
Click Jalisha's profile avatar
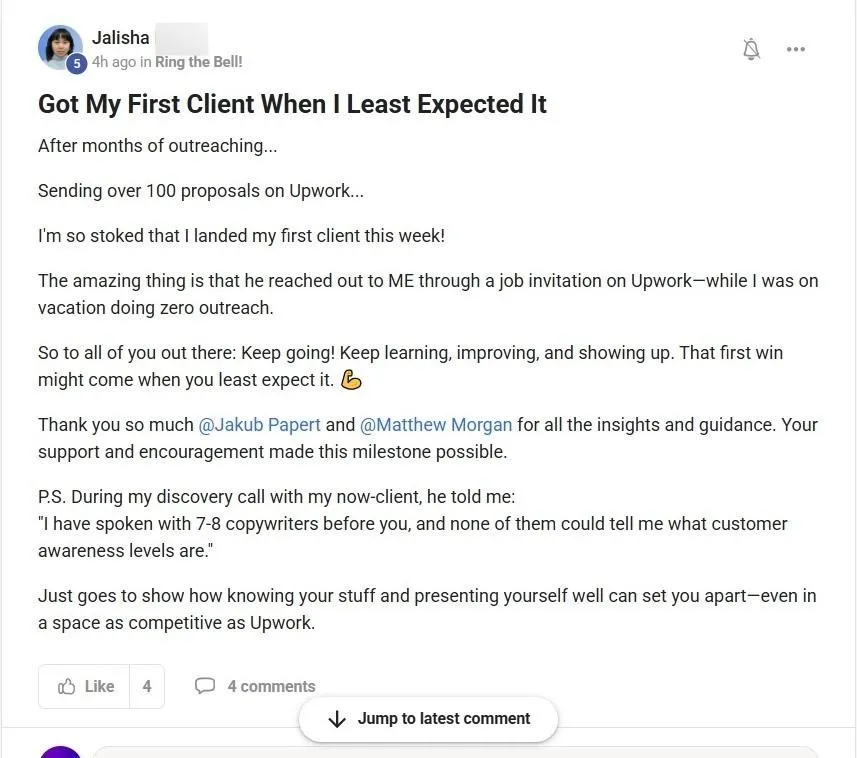[60, 47]
